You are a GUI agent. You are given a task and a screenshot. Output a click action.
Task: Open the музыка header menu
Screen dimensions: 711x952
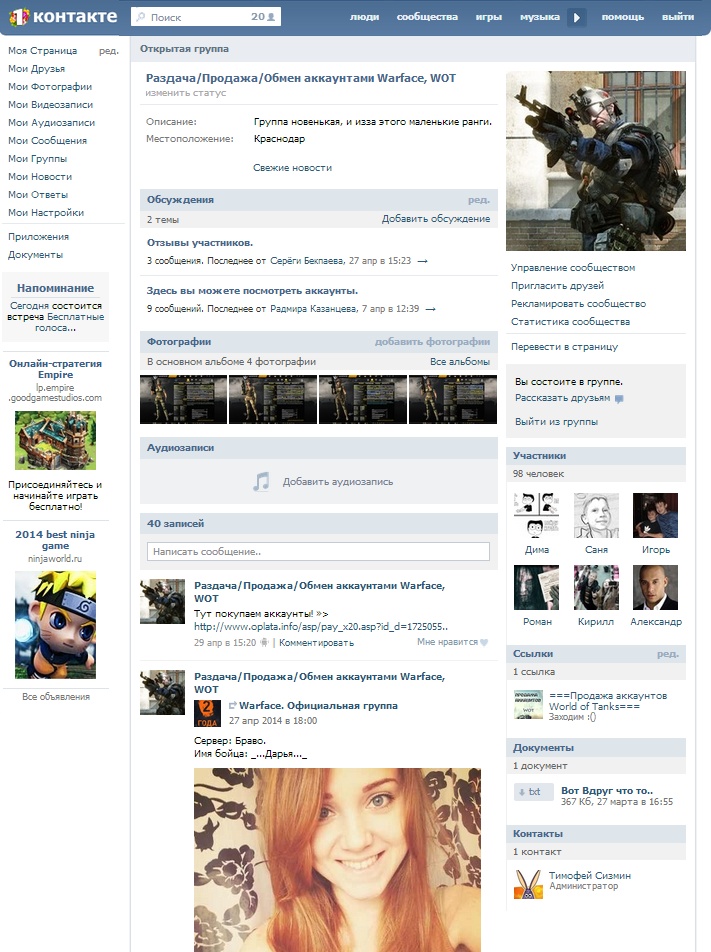(x=540, y=17)
